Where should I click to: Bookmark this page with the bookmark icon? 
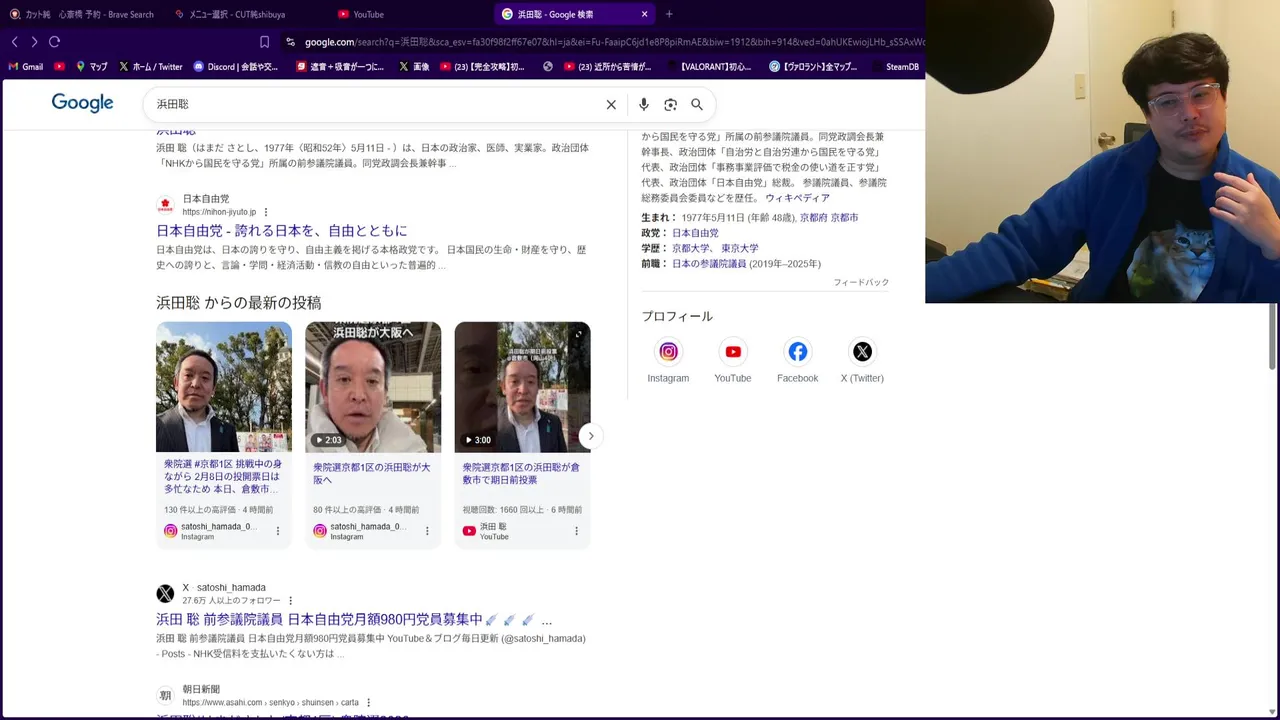[264, 42]
